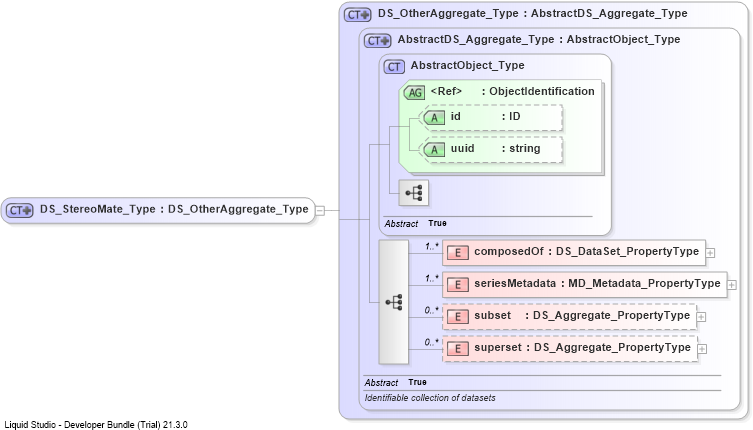Image resolution: width=753 pixels, height=430 pixels.
Task: Click the E icon of superset element
Action: click(458, 348)
